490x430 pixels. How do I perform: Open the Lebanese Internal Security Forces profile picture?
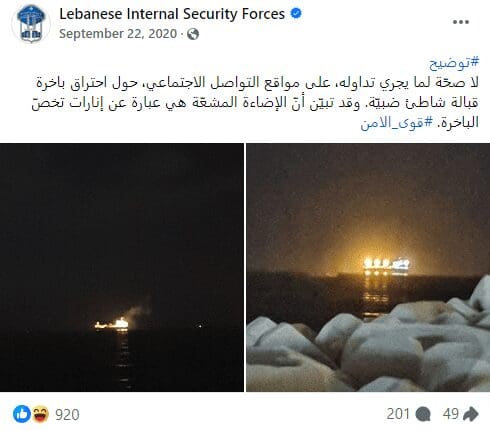[31, 24]
